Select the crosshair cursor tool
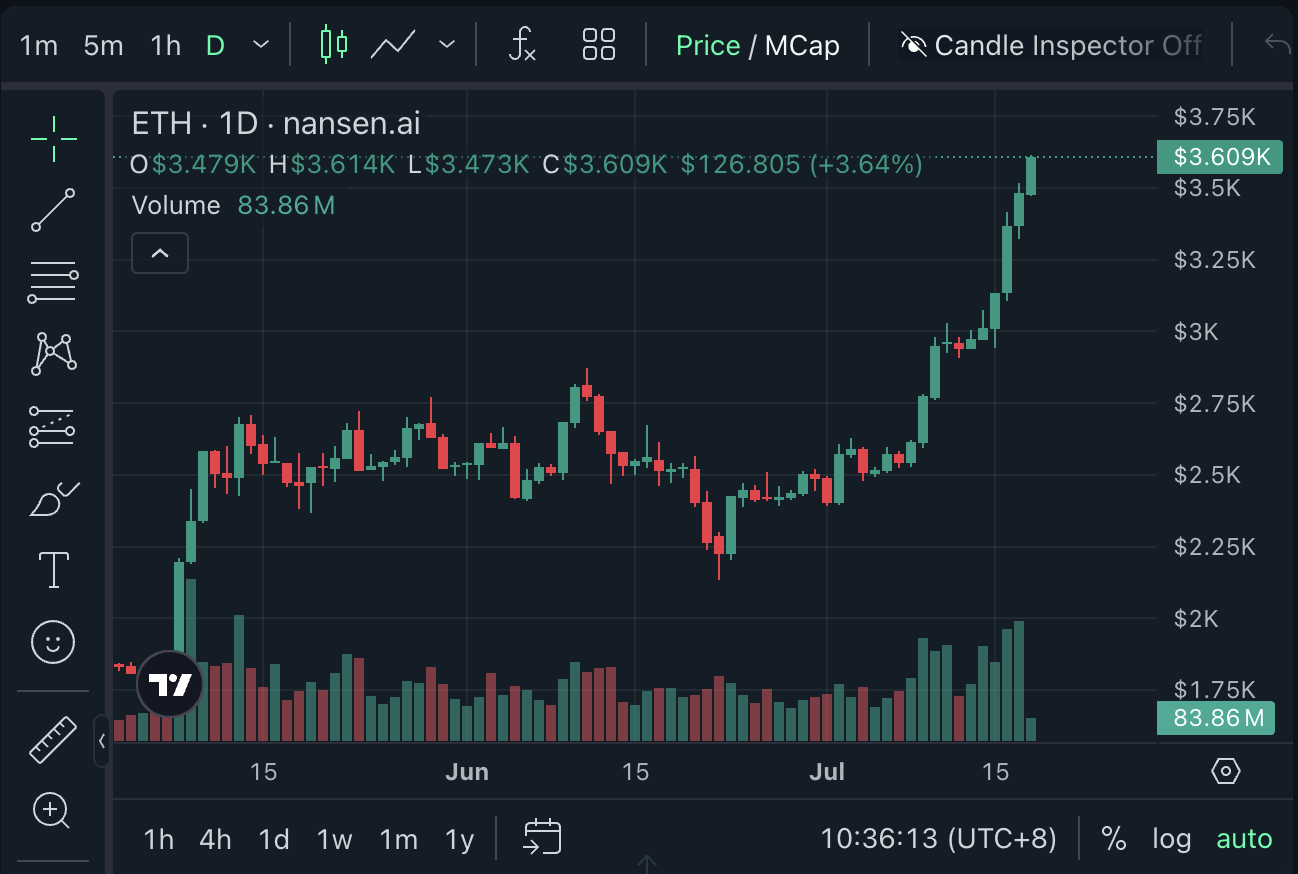Viewport: 1298px width, 874px height. [52, 138]
